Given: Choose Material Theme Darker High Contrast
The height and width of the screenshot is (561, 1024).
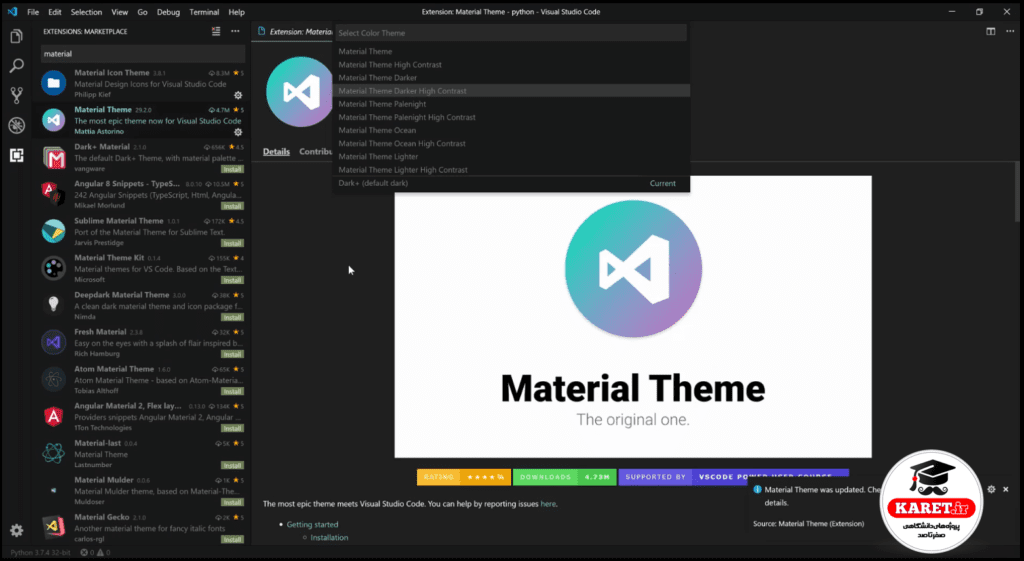Looking at the screenshot, I should coord(511,91).
